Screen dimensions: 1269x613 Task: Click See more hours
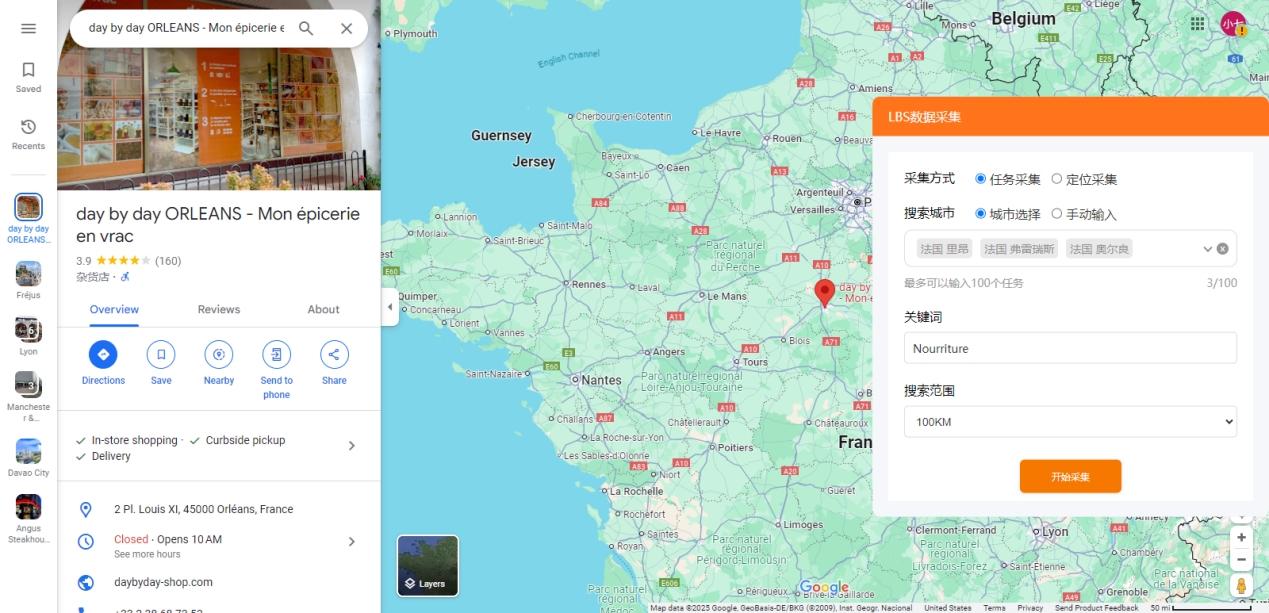tap(147, 554)
